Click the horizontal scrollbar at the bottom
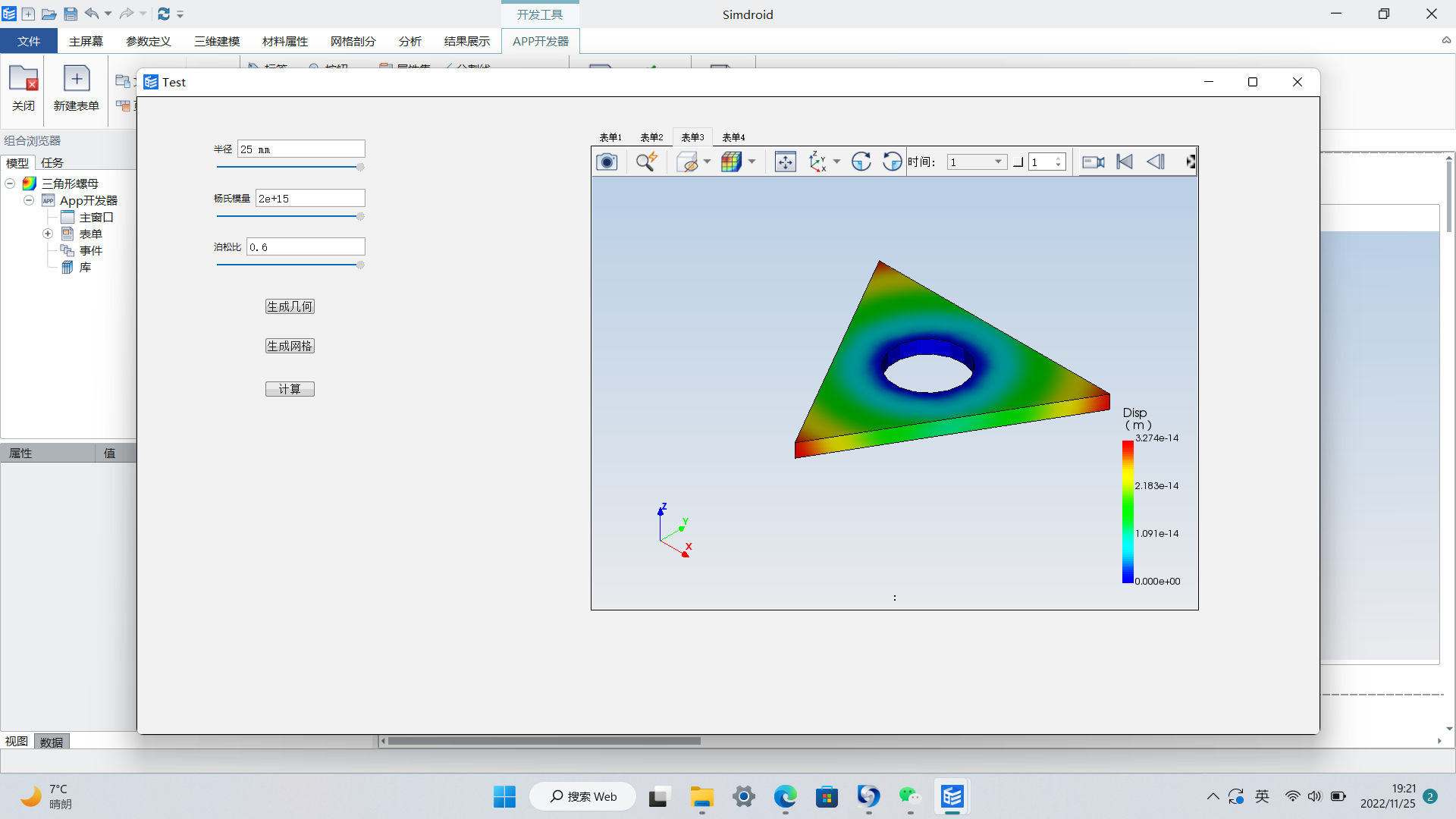 (x=544, y=741)
